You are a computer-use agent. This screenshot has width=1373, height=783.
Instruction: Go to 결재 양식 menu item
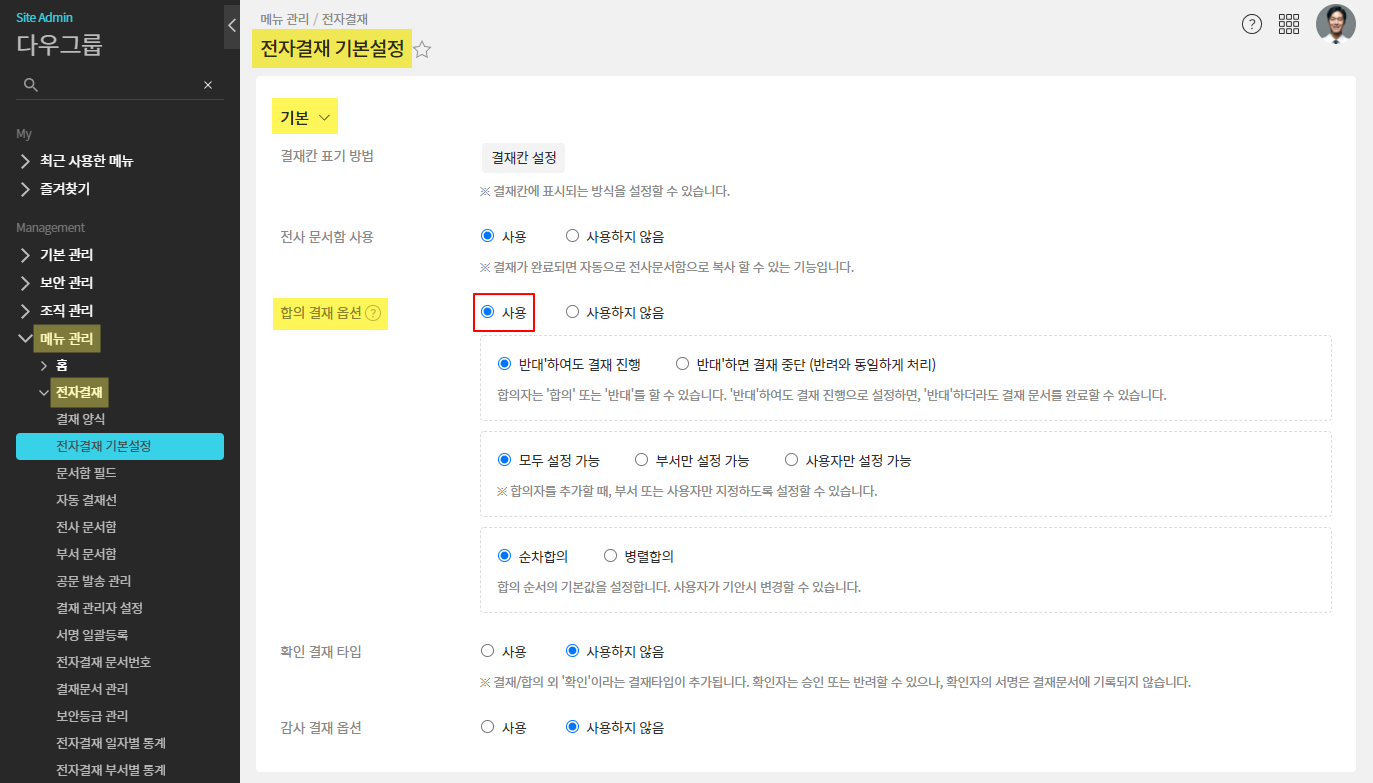click(x=81, y=419)
